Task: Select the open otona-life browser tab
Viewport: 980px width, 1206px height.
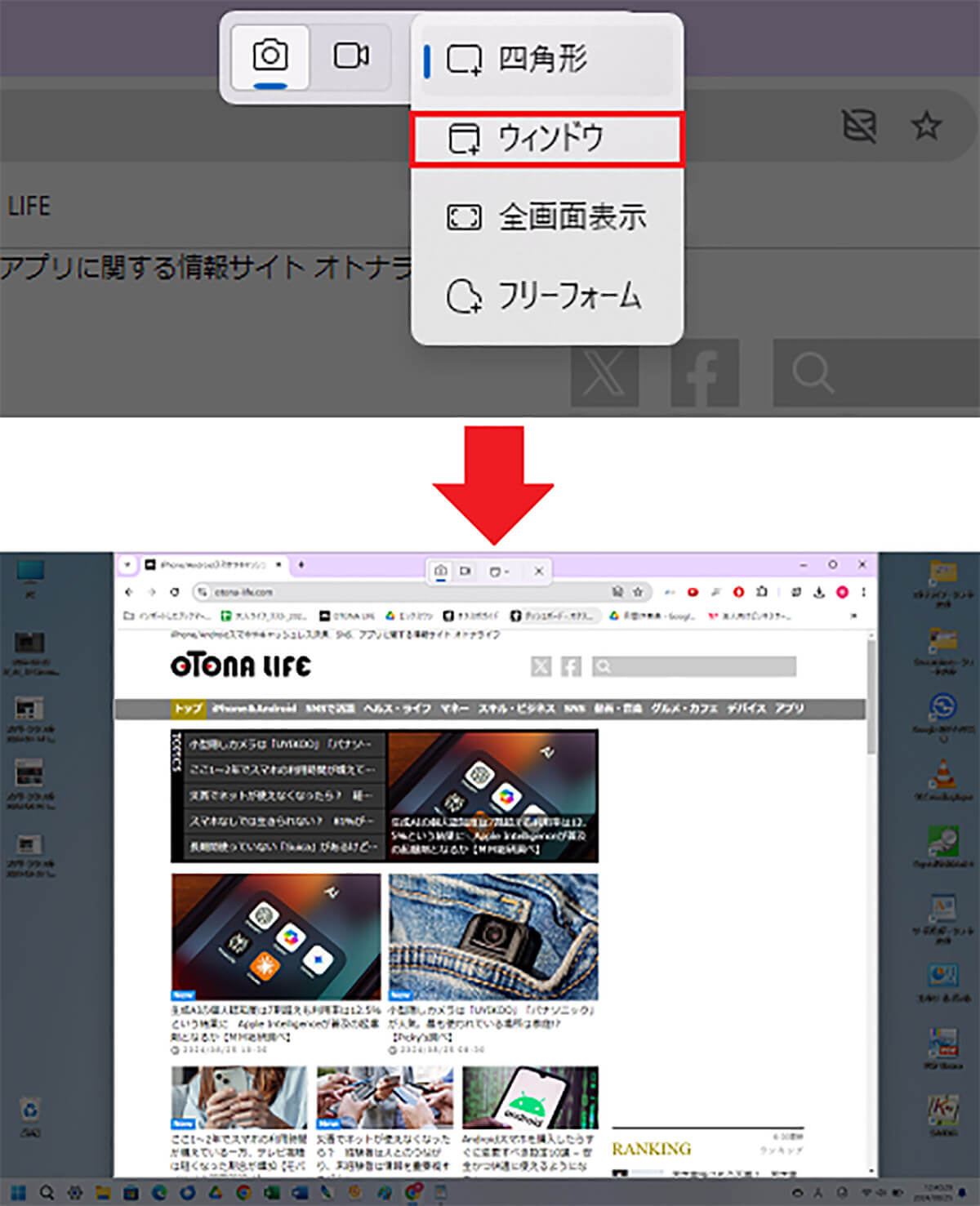Action: pos(214,564)
